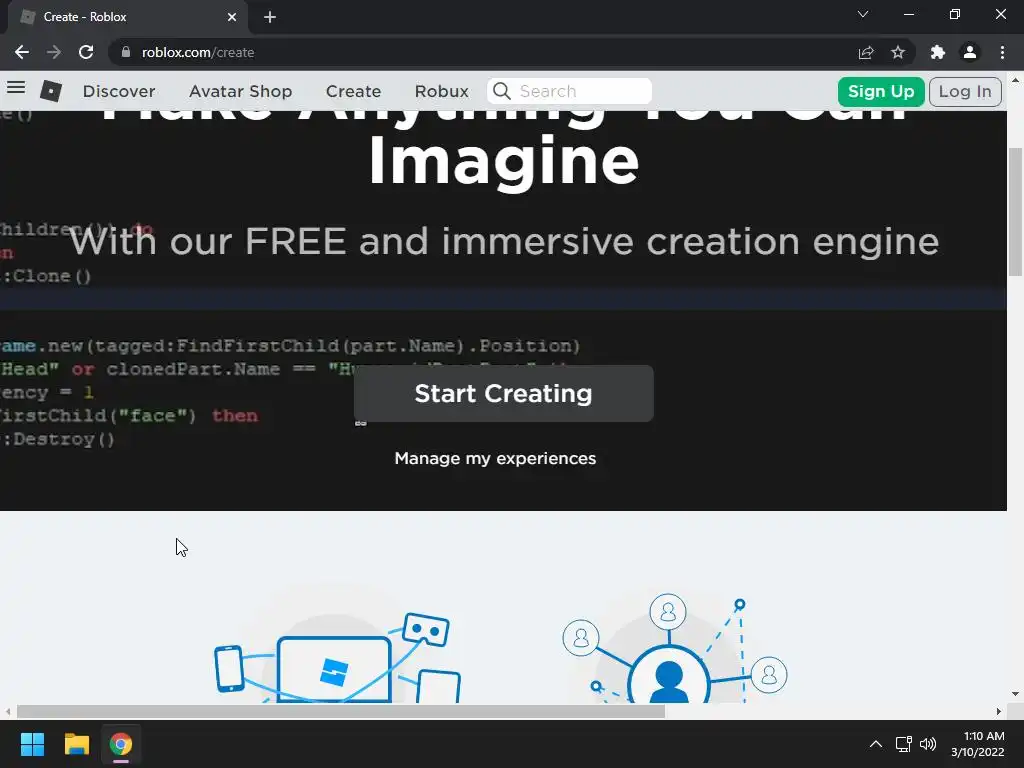Open Chrome's three-dot menu
Screen dimensions: 1024x768
click(x=1002, y=52)
